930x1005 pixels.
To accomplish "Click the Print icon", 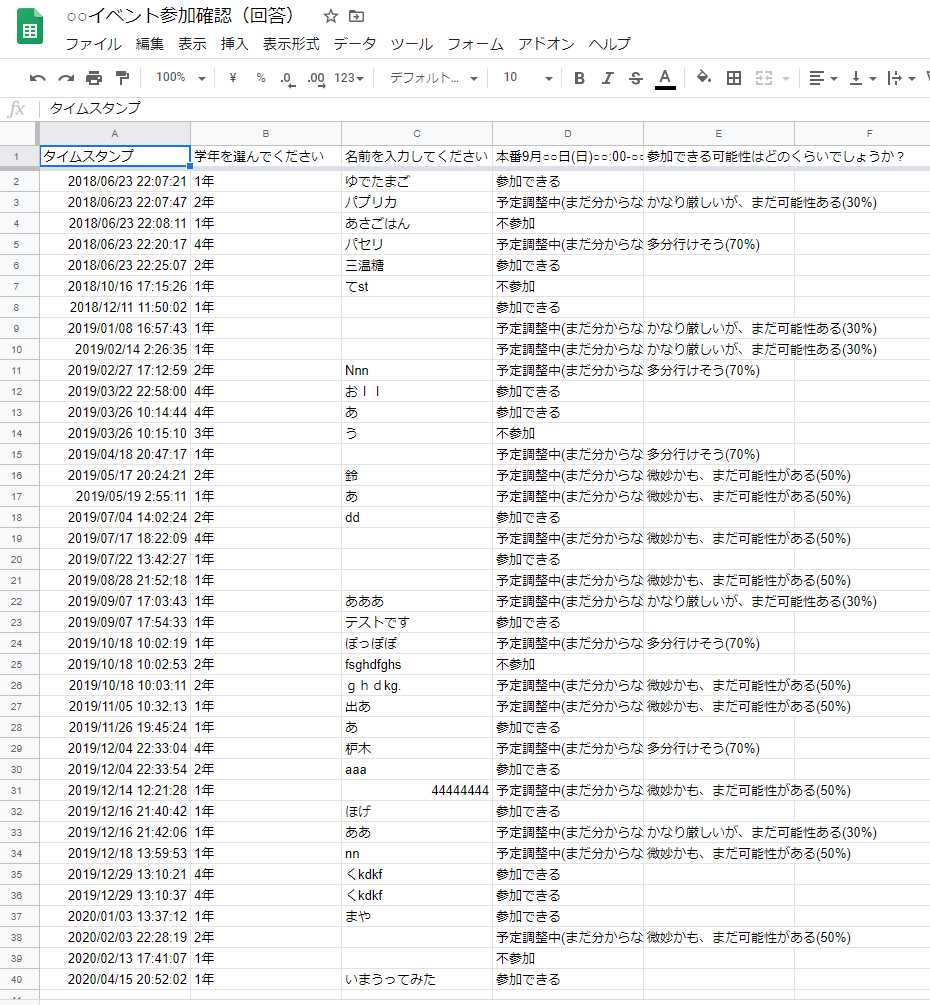I will pyautogui.click(x=94, y=78).
